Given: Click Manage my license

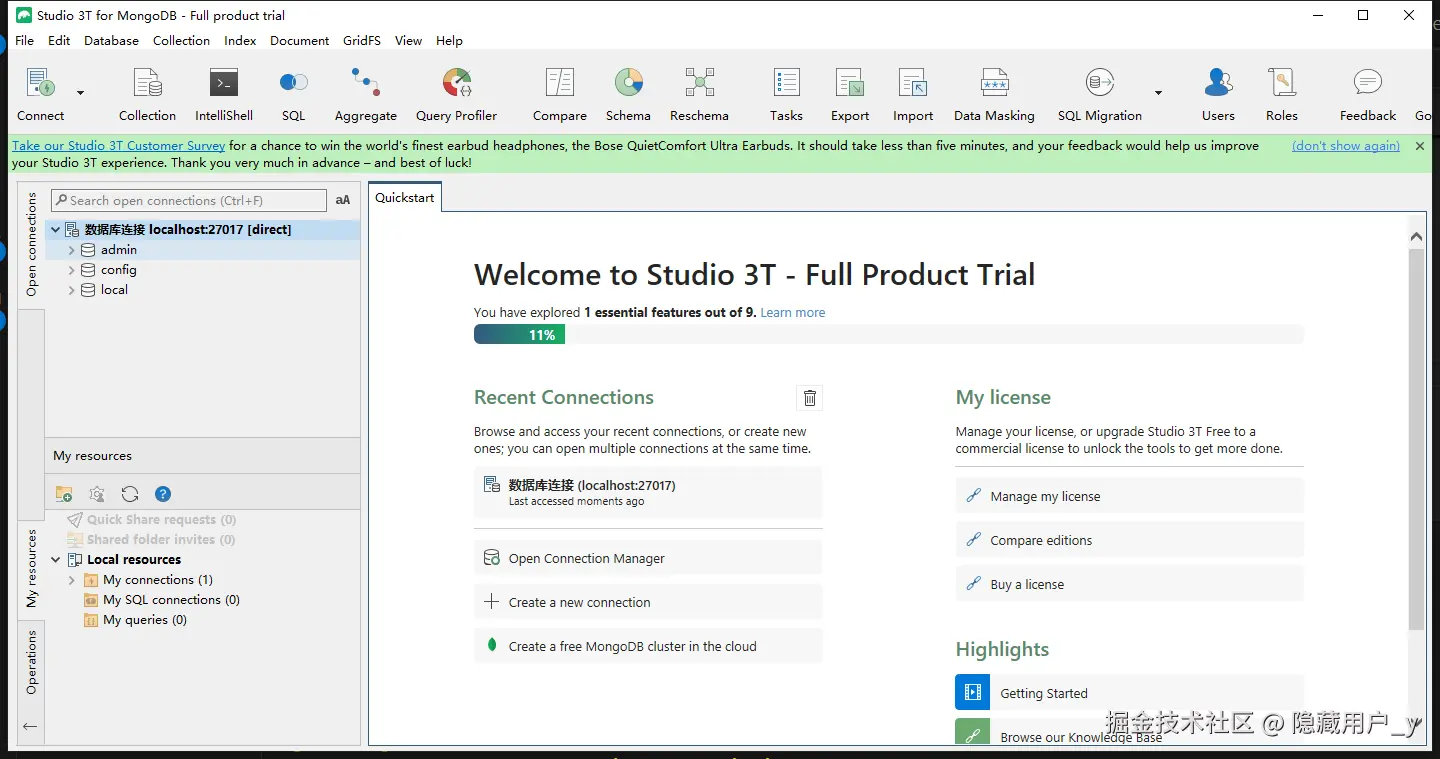Looking at the screenshot, I should [x=1130, y=496].
